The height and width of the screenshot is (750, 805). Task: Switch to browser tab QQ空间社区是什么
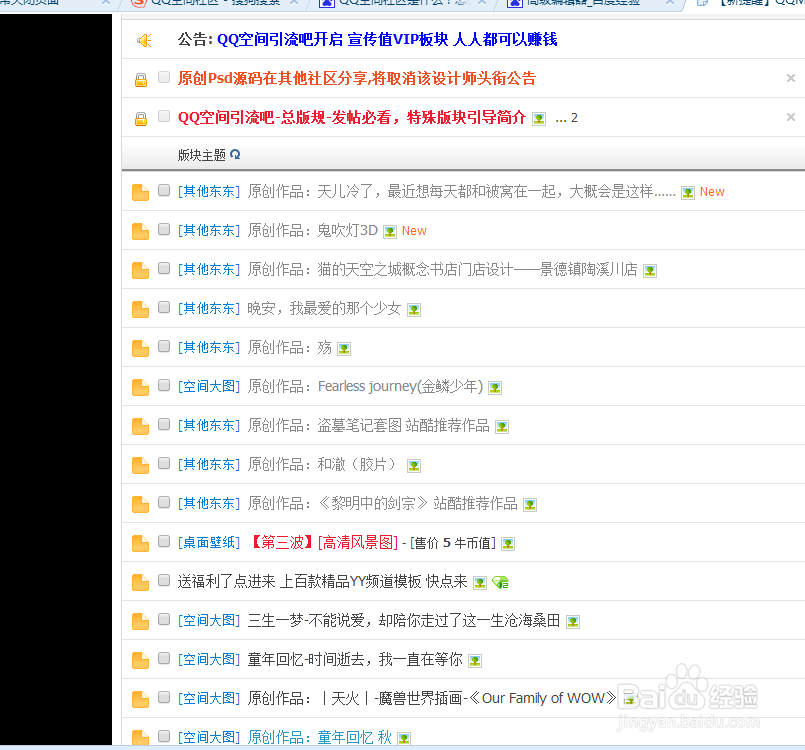403,3
